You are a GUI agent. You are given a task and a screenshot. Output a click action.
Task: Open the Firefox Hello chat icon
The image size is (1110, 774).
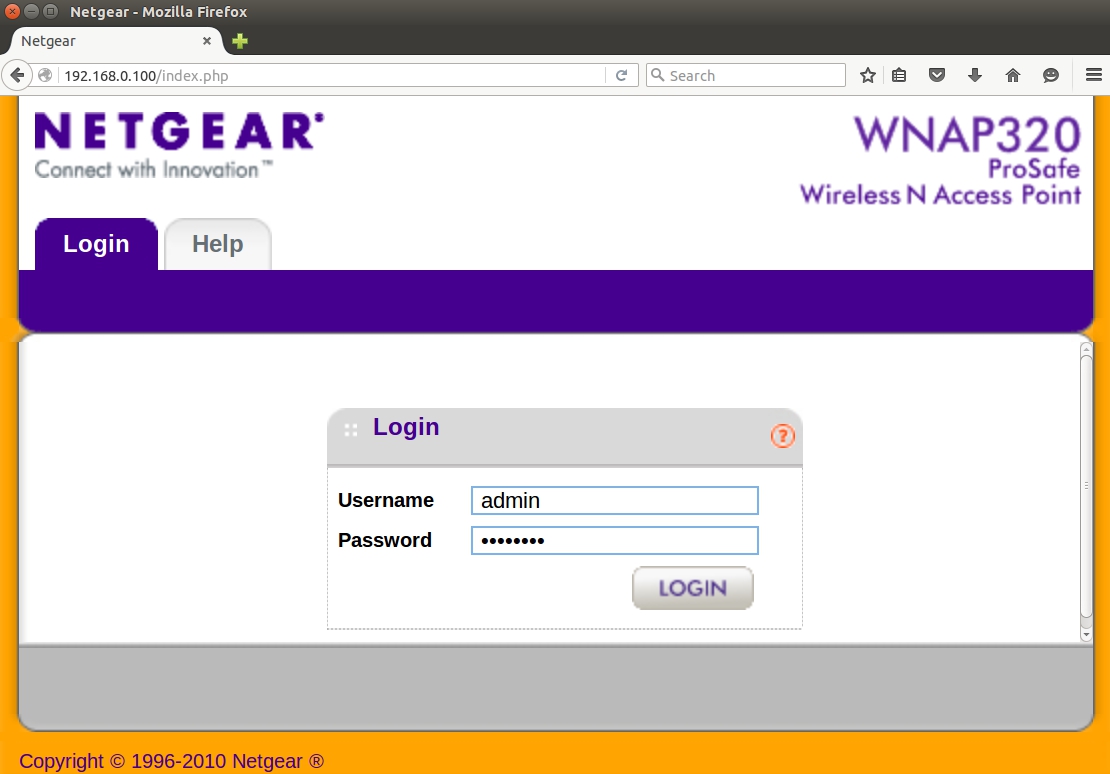point(1050,75)
